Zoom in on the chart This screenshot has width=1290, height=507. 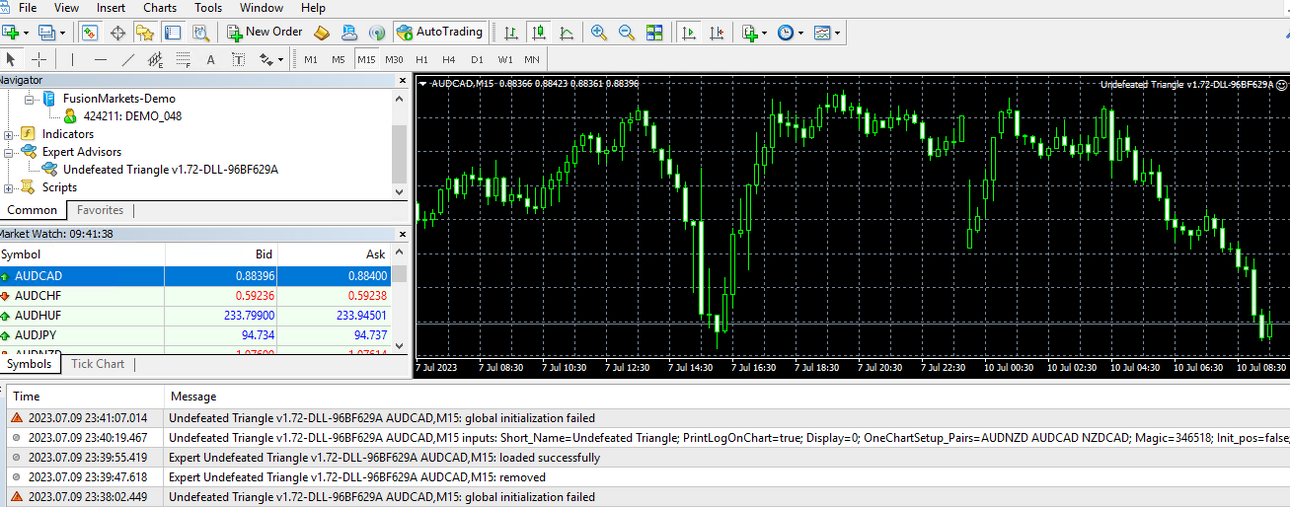point(599,32)
